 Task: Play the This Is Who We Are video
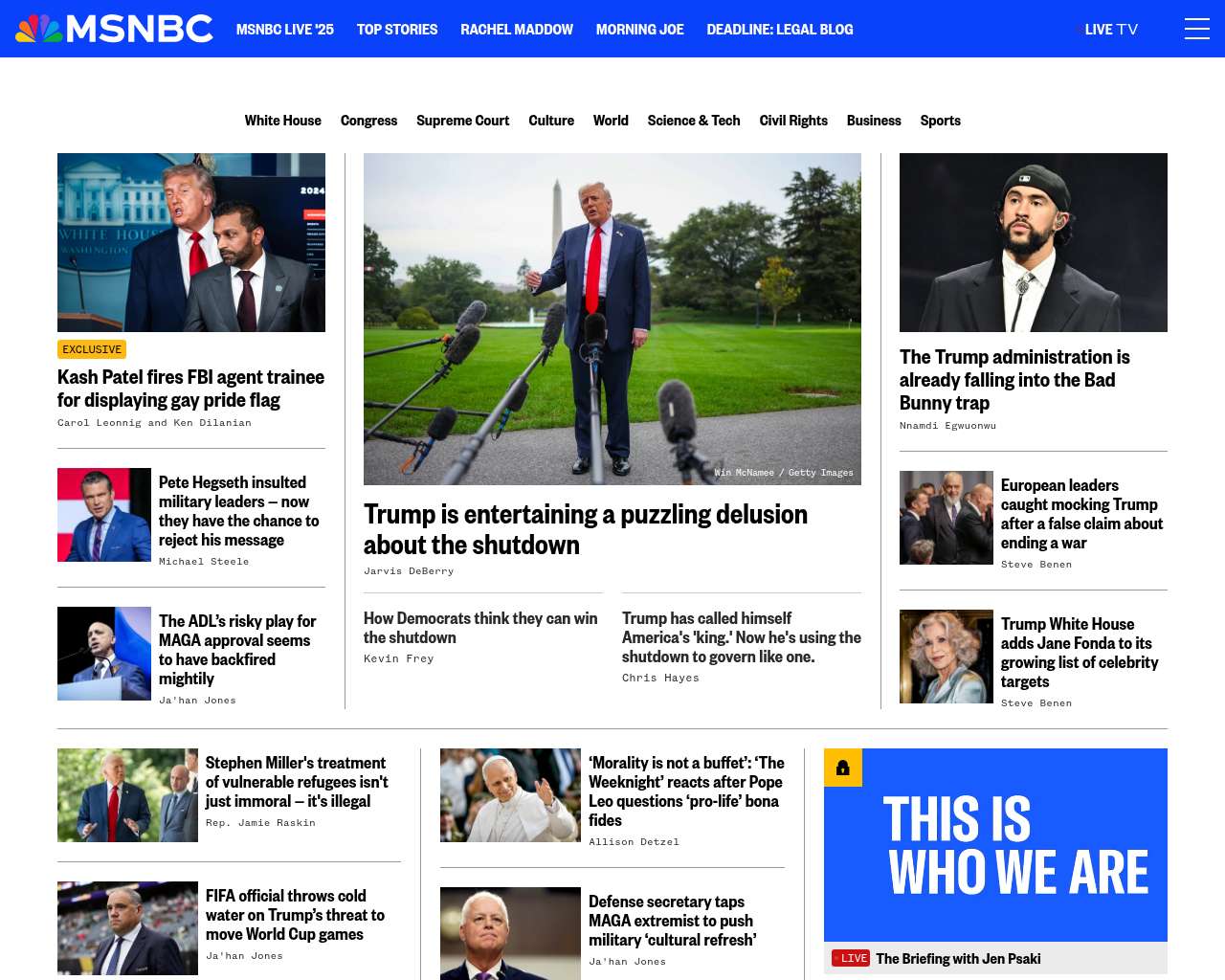(x=995, y=845)
